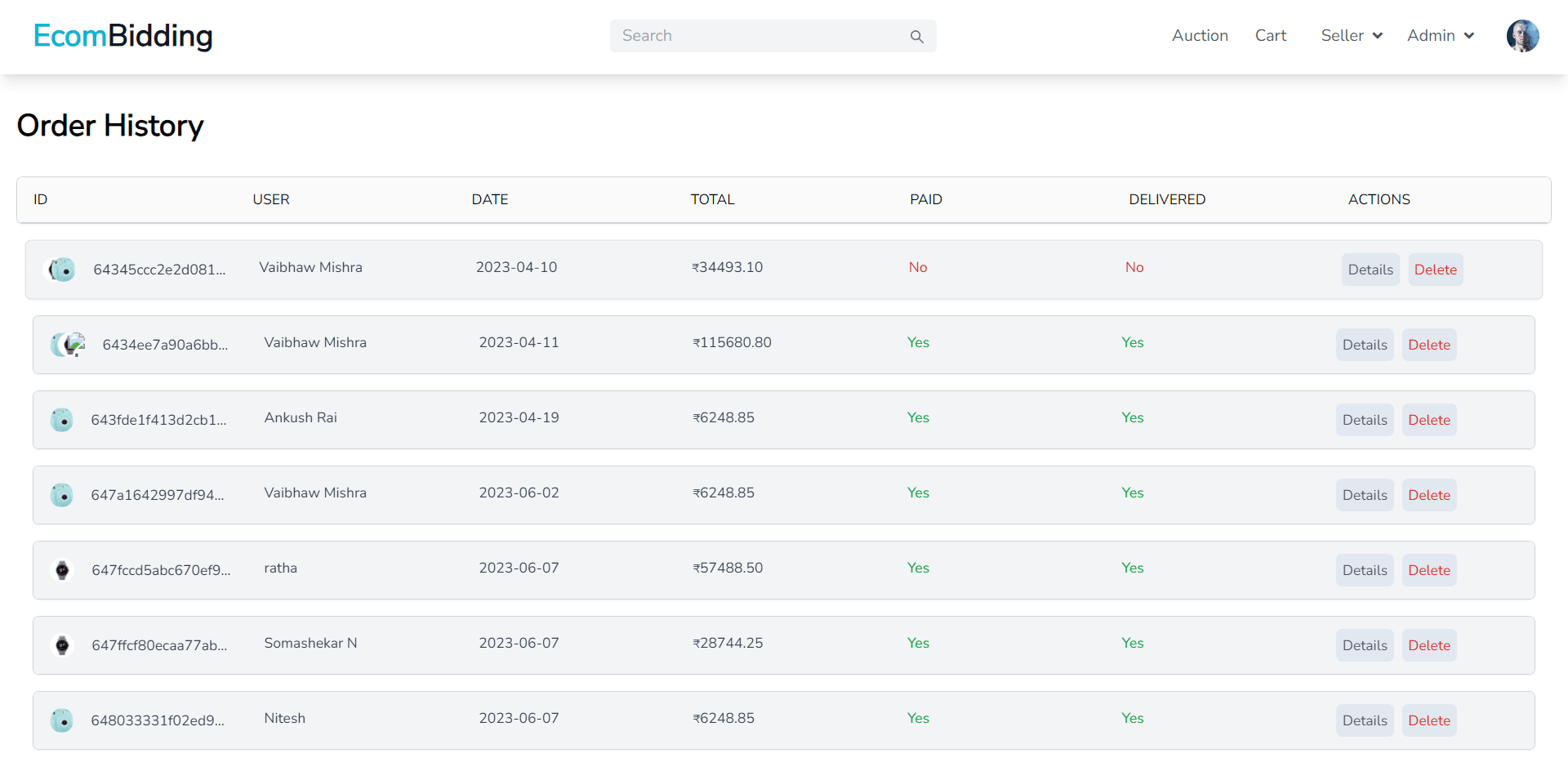
Task: Click product thumbnail for order 648033331f02ed9
Action: 62,720
